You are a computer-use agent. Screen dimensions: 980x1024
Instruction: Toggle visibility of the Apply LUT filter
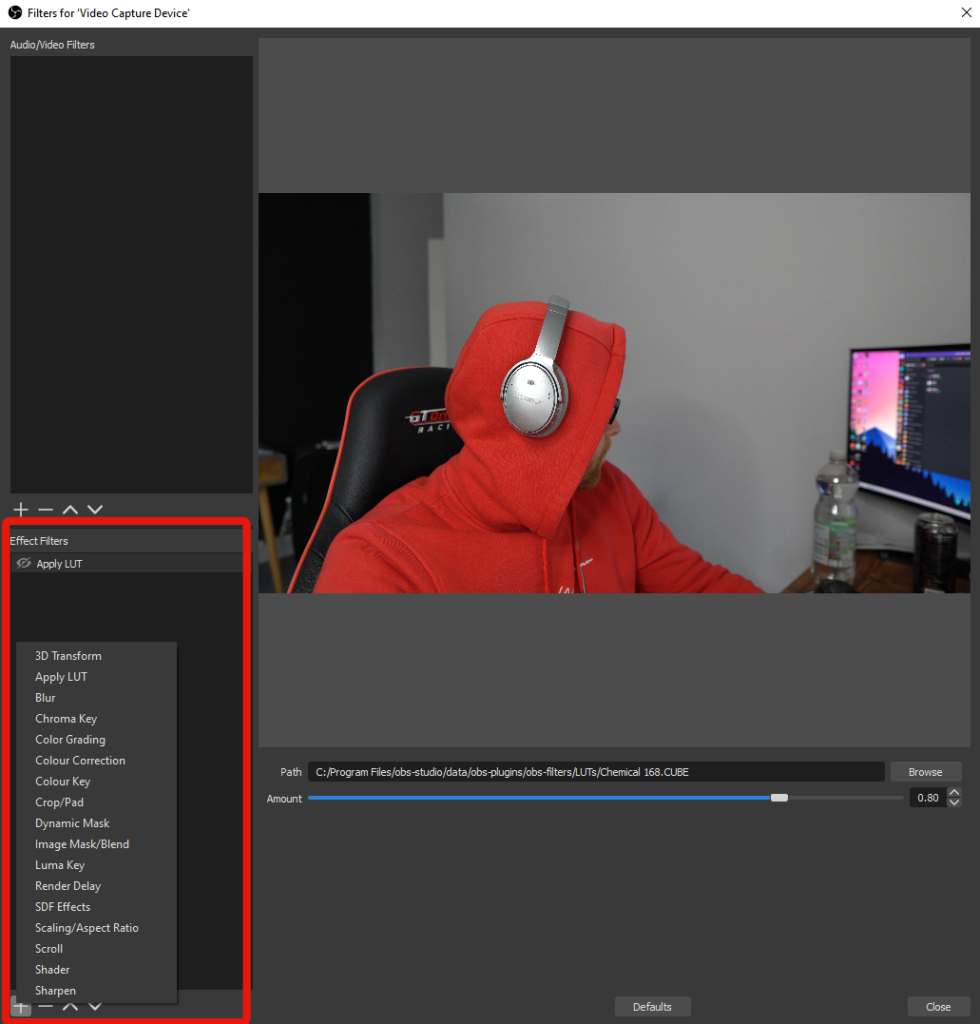click(23, 563)
